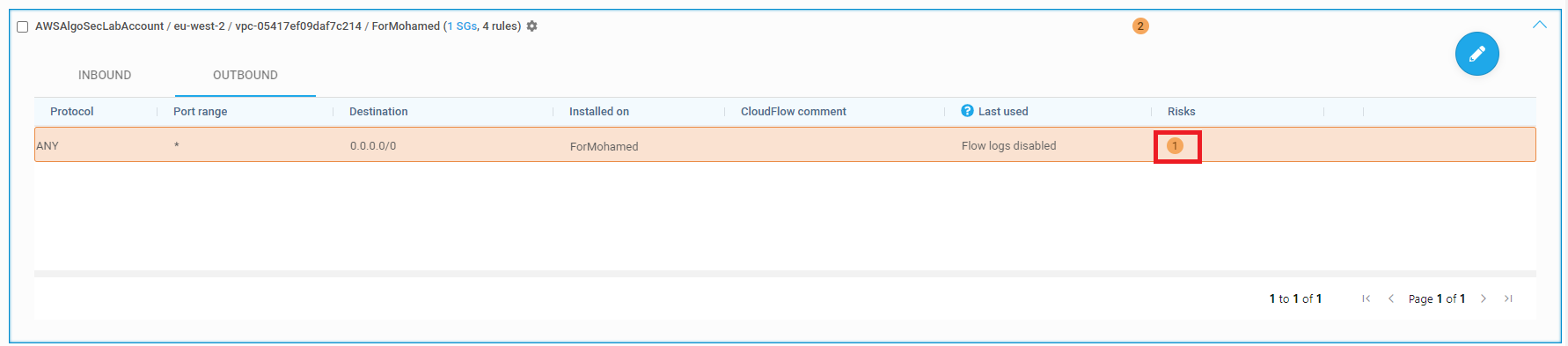This screenshot has height=346, width=1568.
Task: Go to the previous page arrow
Action: point(1391,298)
